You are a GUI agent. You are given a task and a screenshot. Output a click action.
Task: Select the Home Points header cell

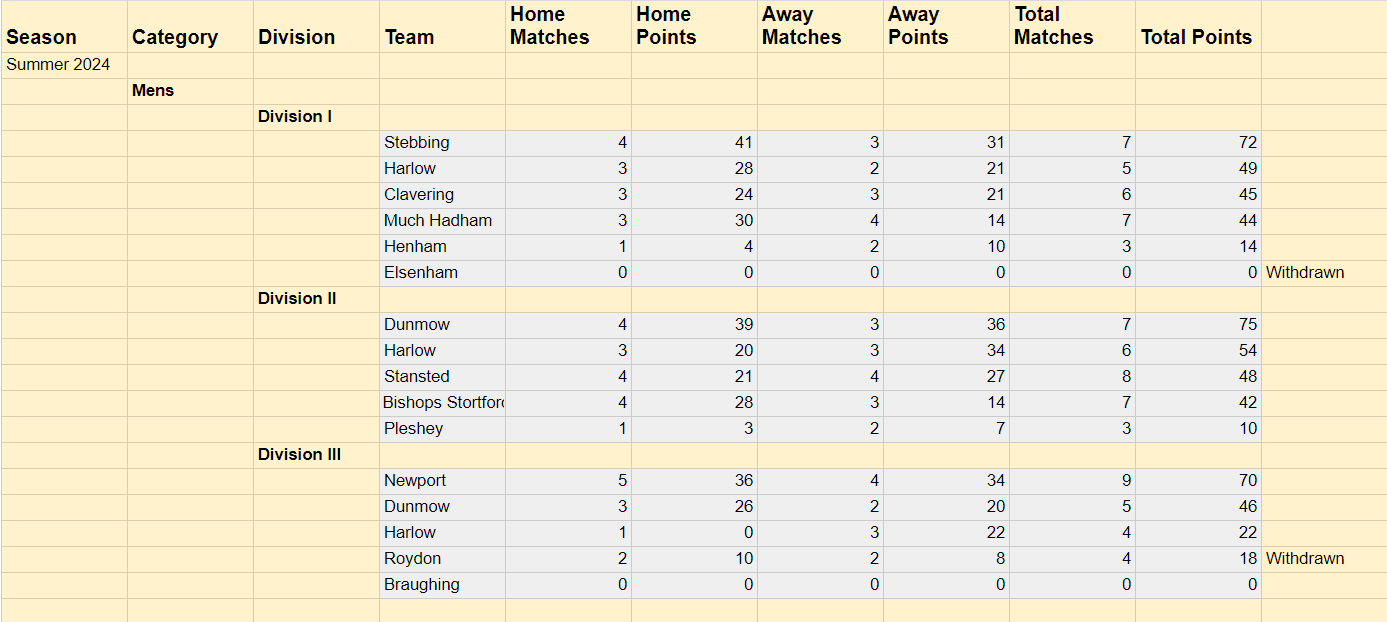pos(694,27)
